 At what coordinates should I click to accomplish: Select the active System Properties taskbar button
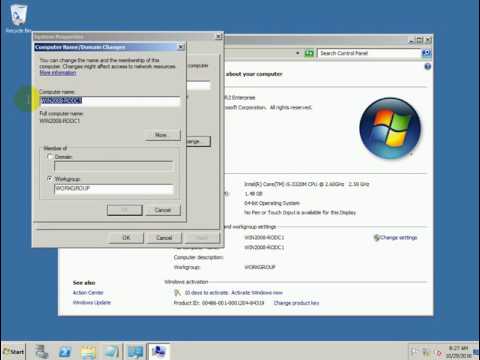tap(159, 352)
